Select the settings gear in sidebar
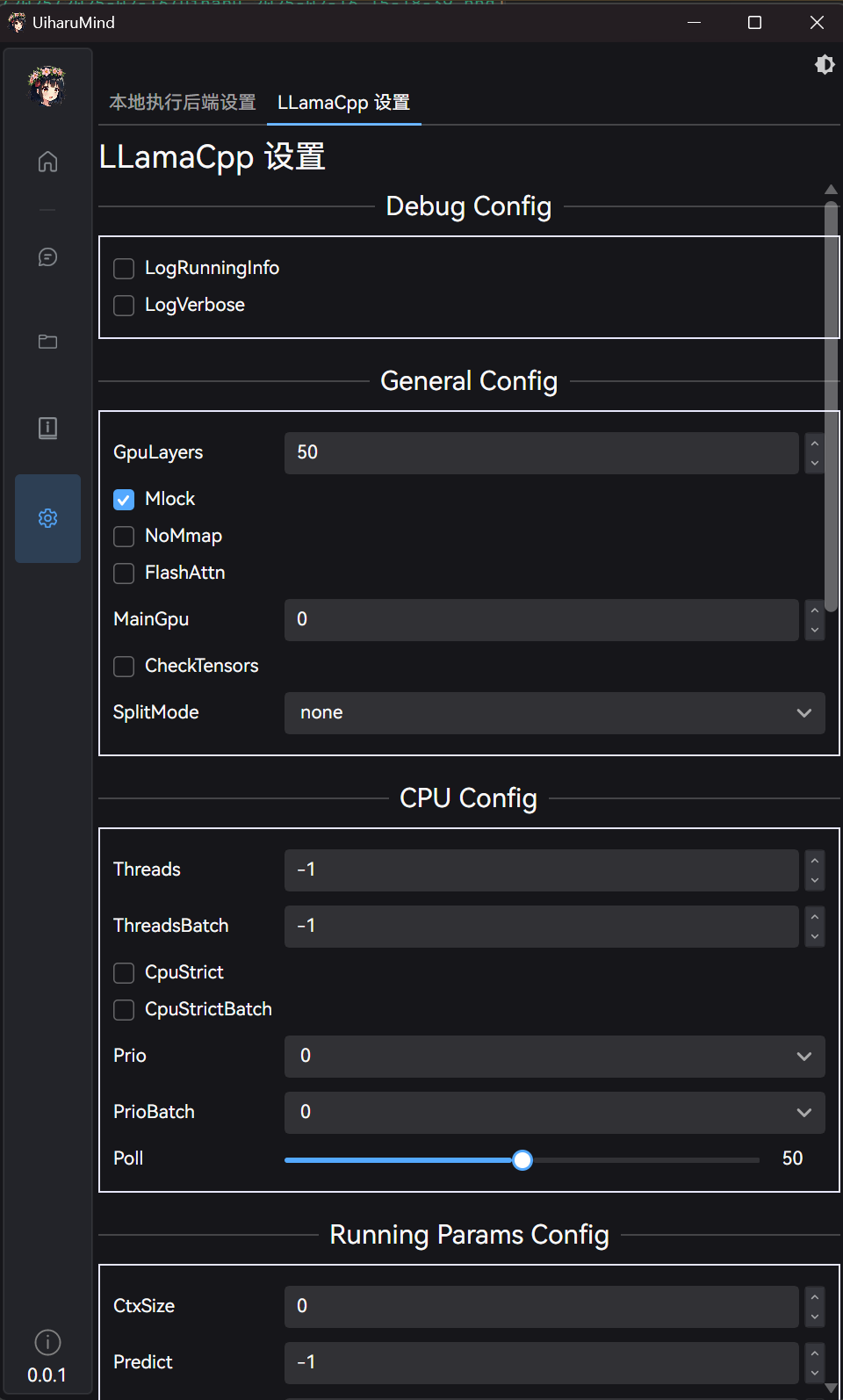 tap(47, 518)
